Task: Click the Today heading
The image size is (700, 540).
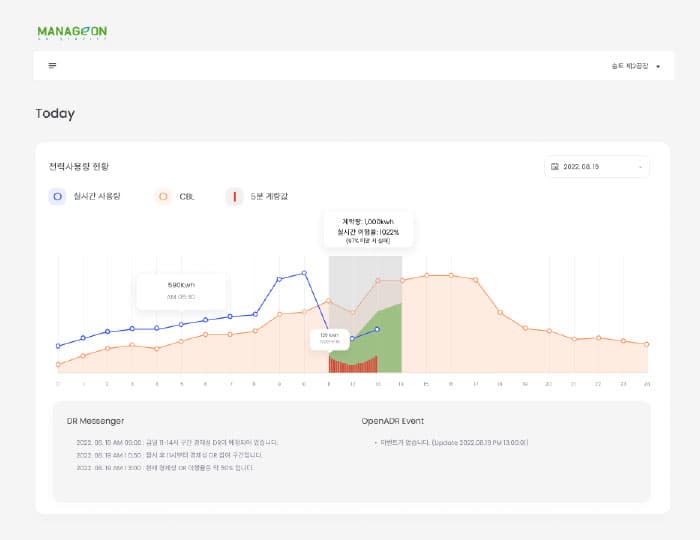Action: point(55,114)
